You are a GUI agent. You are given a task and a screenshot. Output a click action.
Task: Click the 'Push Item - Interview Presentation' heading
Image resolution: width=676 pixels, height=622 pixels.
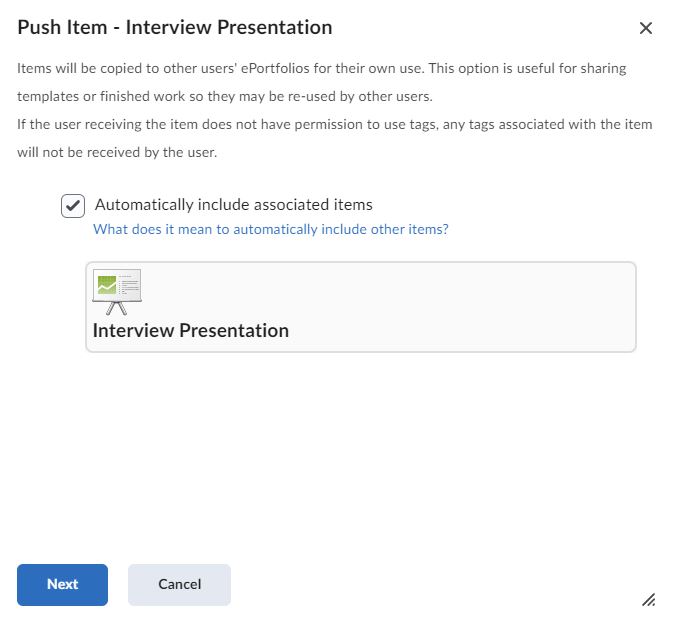(175, 28)
